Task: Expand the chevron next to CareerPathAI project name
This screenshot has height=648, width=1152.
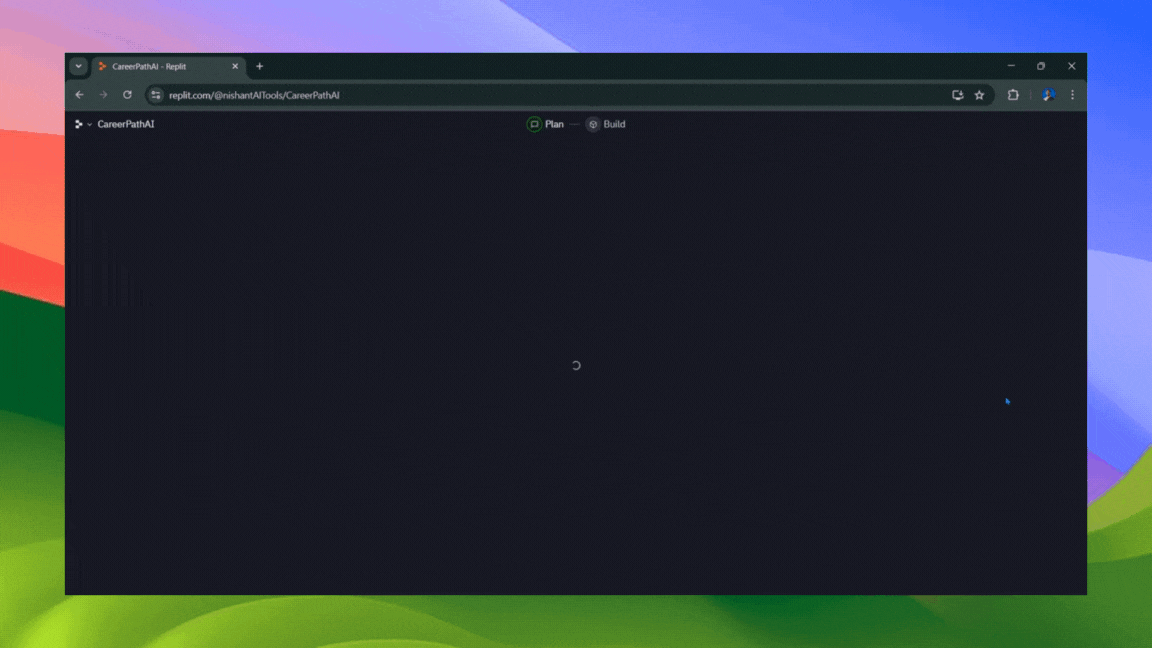Action: click(x=90, y=124)
